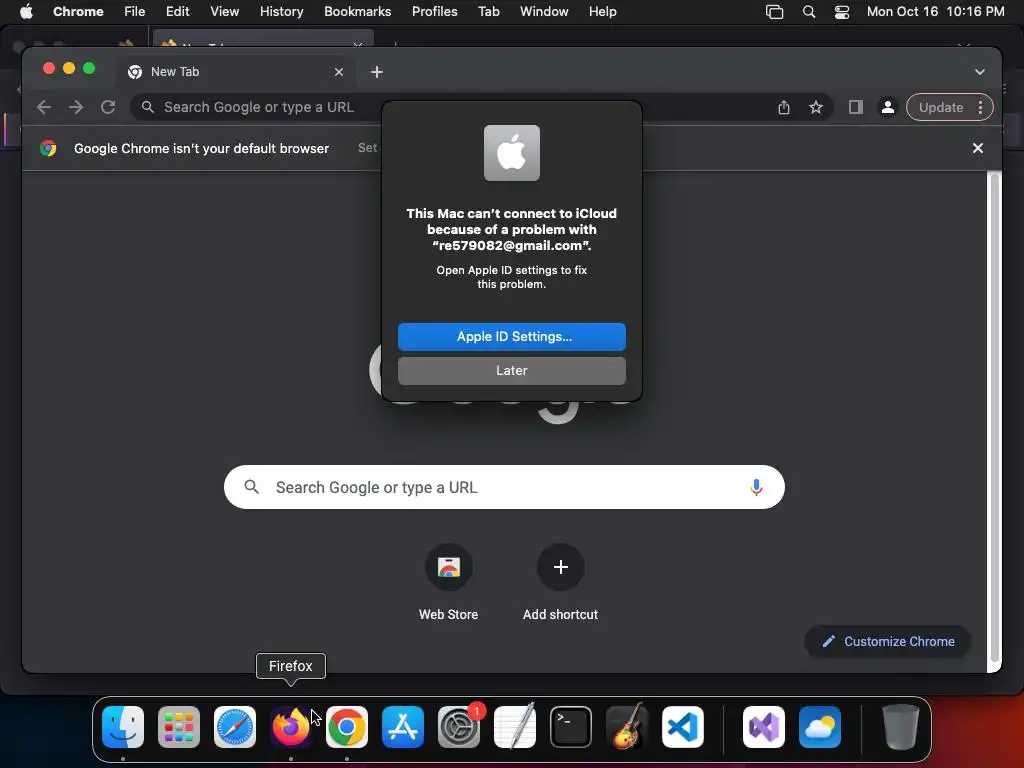
Task: Start voice search with the microphone
Action: pos(756,487)
